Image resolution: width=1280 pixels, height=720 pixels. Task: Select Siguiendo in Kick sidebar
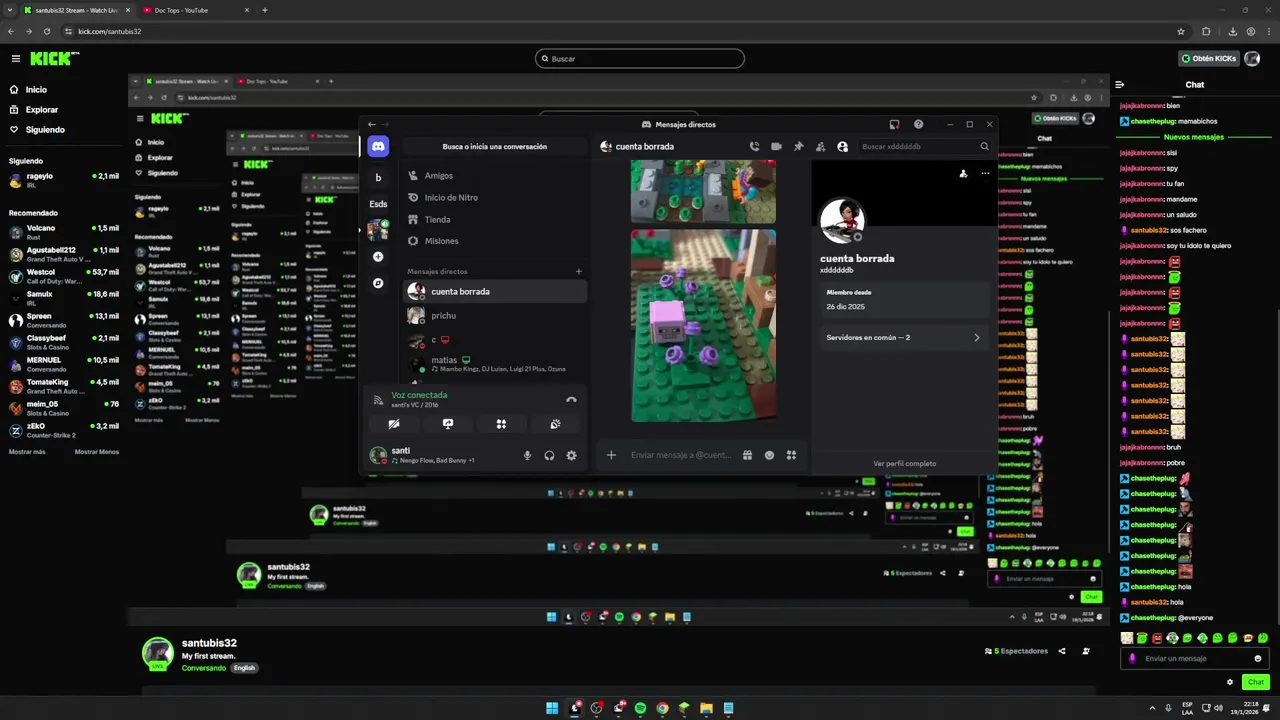[x=45, y=130]
